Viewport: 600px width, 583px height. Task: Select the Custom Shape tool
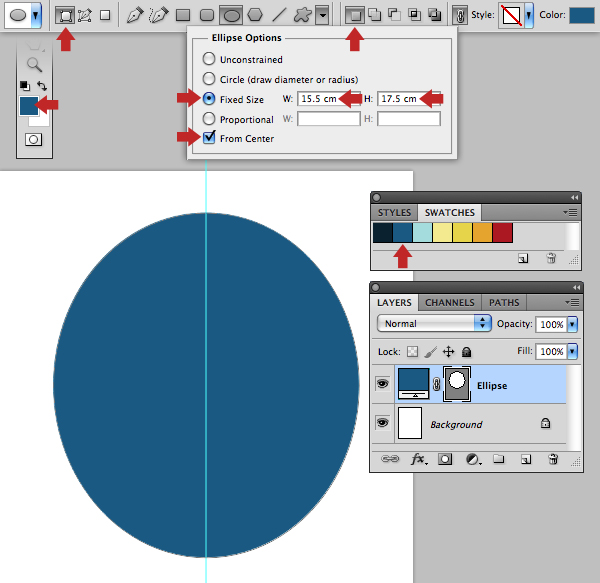[x=302, y=15]
